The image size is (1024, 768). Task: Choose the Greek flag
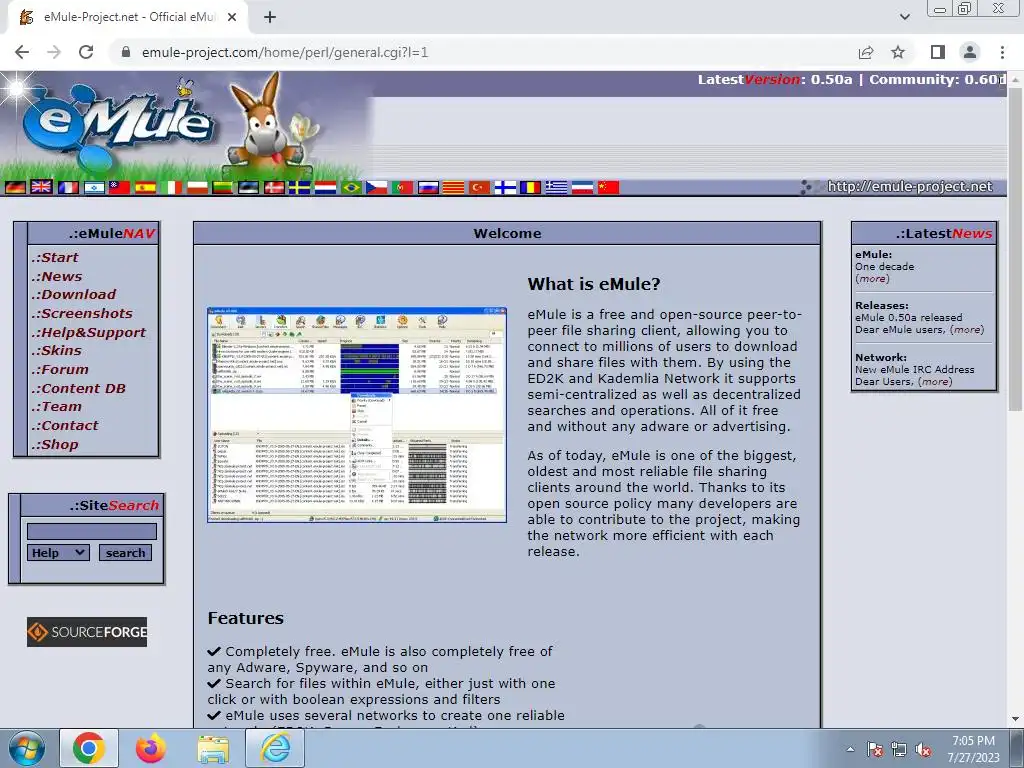click(x=557, y=187)
